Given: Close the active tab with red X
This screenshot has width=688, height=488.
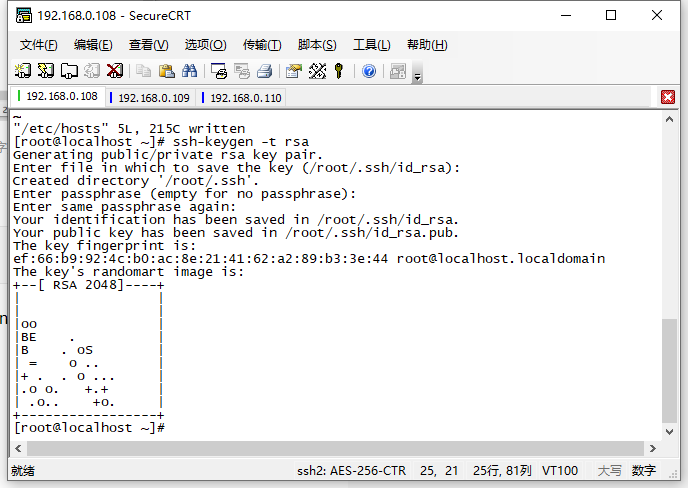Looking at the screenshot, I should [668, 97].
